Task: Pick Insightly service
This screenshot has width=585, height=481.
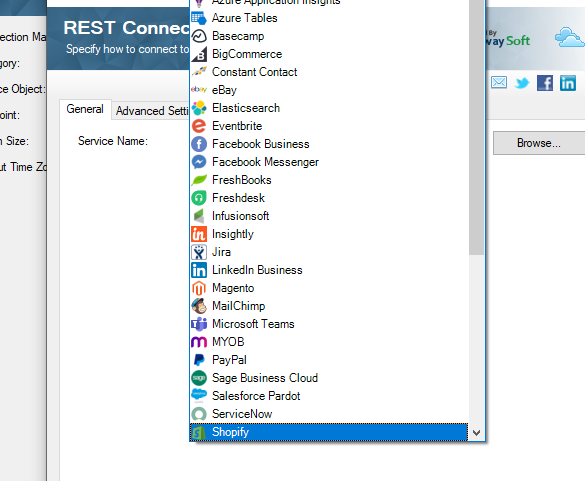Action: coord(329,234)
